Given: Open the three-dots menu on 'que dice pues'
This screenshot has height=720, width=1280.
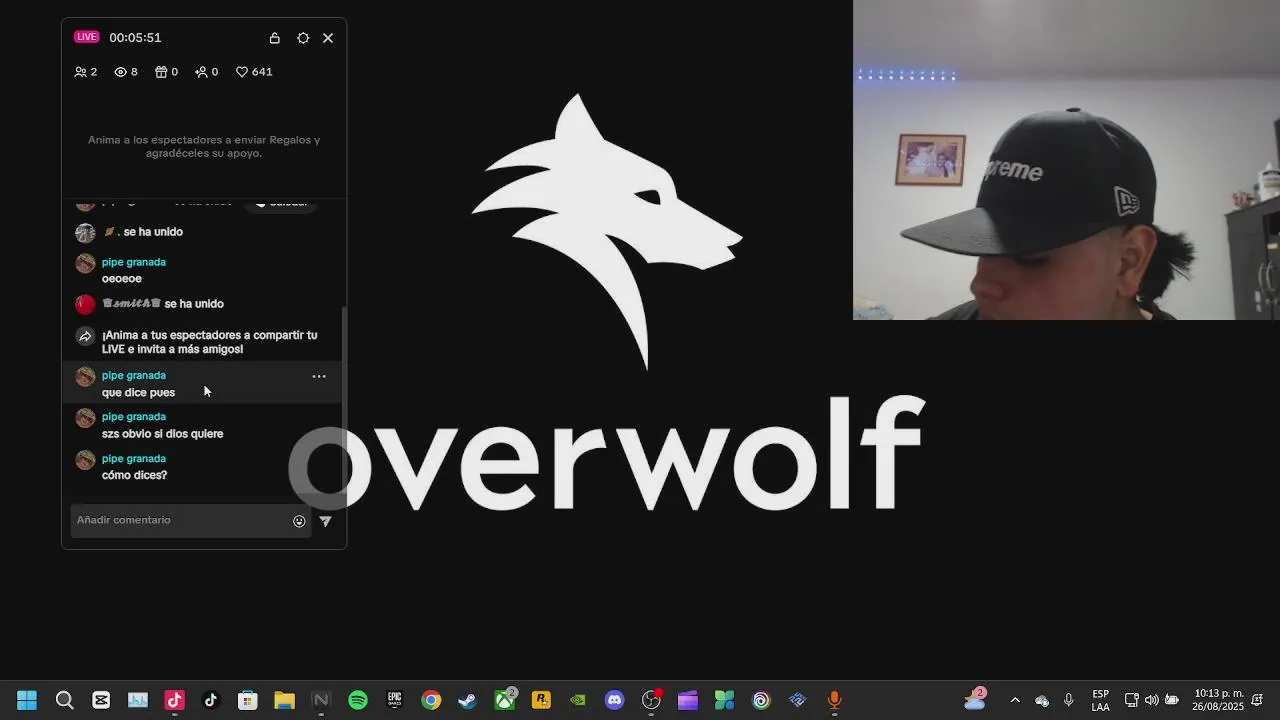Looking at the screenshot, I should 319,376.
